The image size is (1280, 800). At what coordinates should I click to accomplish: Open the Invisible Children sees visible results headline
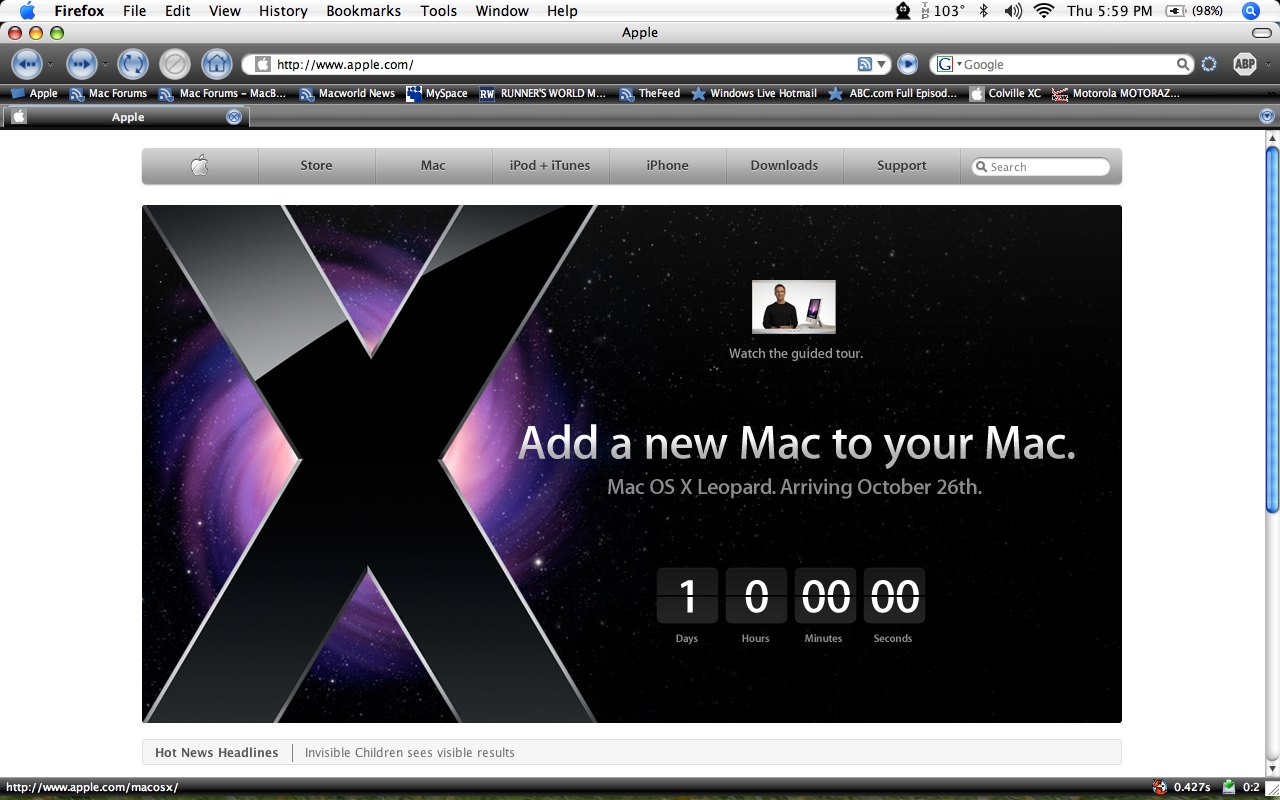tap(410, 752)
